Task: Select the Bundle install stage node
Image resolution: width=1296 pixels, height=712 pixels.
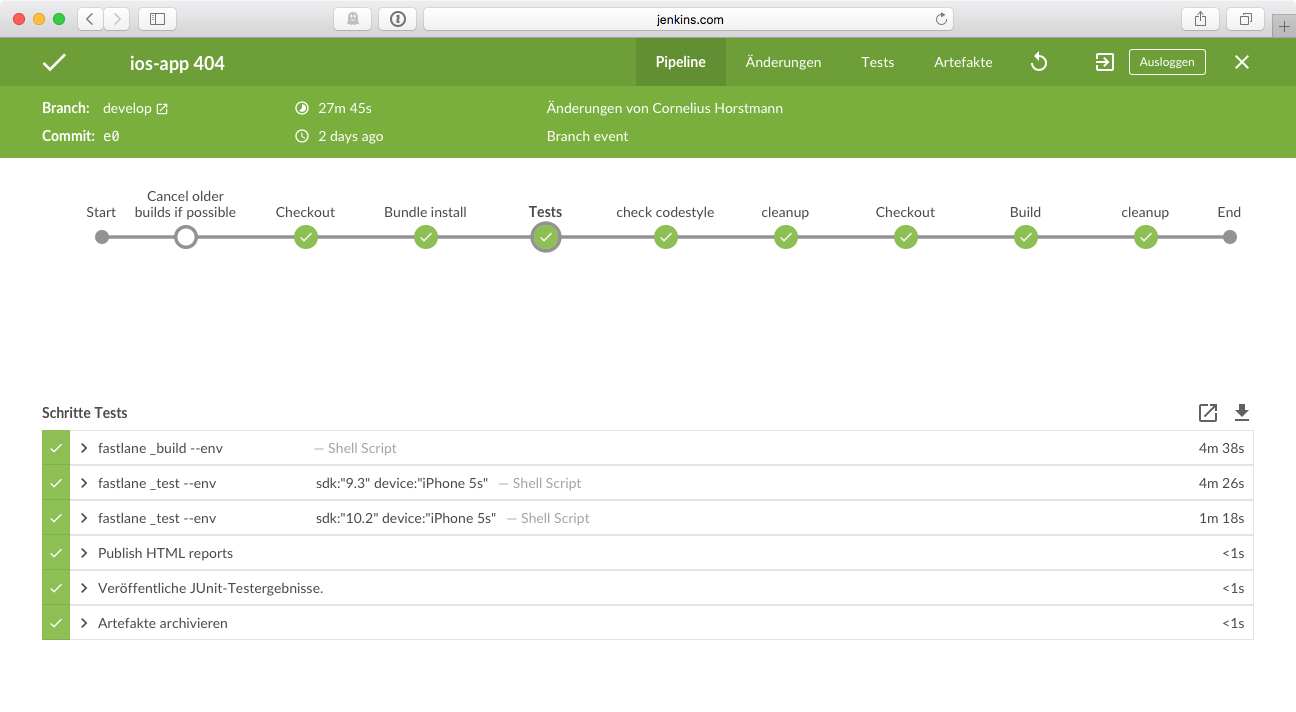Action: pyautogui.click(x=426, y=238)
